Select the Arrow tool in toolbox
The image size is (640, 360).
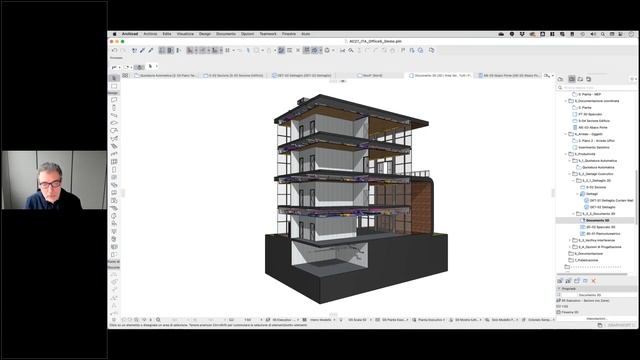tap(114, 78)
